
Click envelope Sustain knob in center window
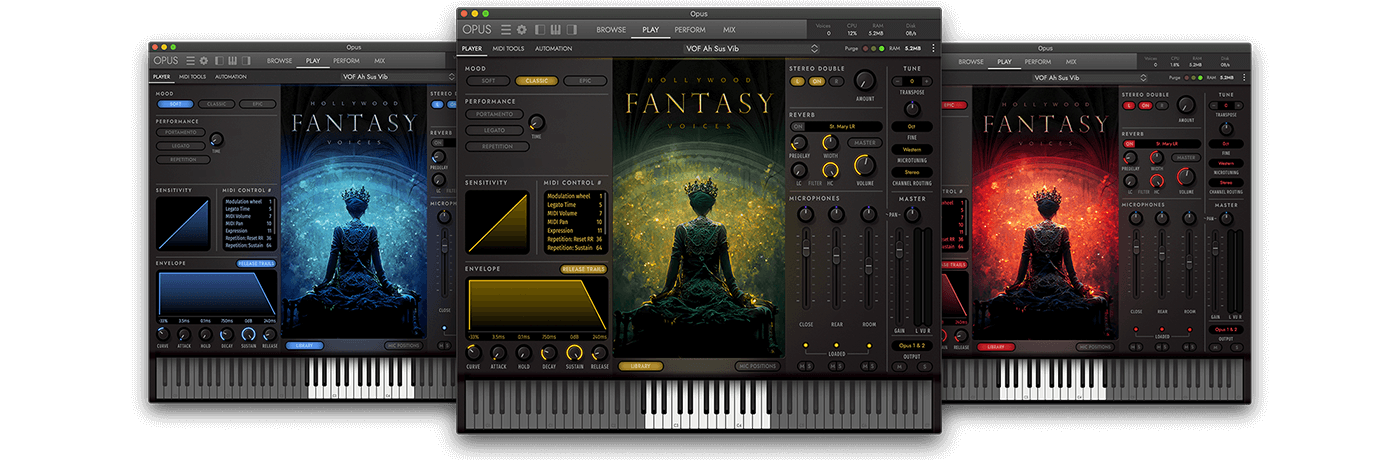[x=574, y=353]
